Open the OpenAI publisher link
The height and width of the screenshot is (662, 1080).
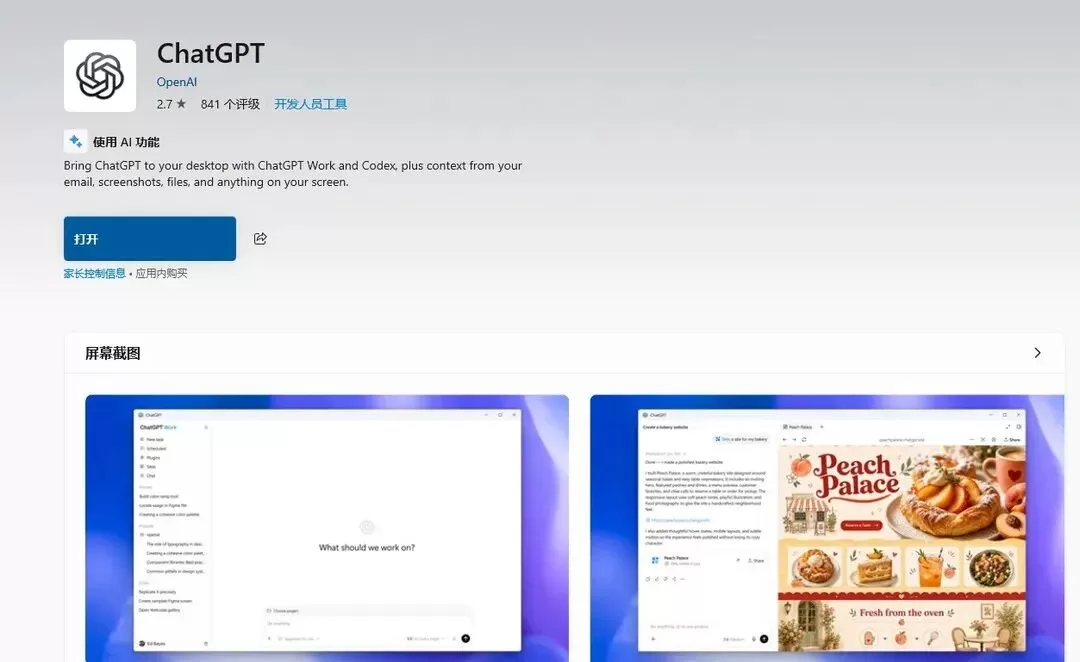coord(176,82)
